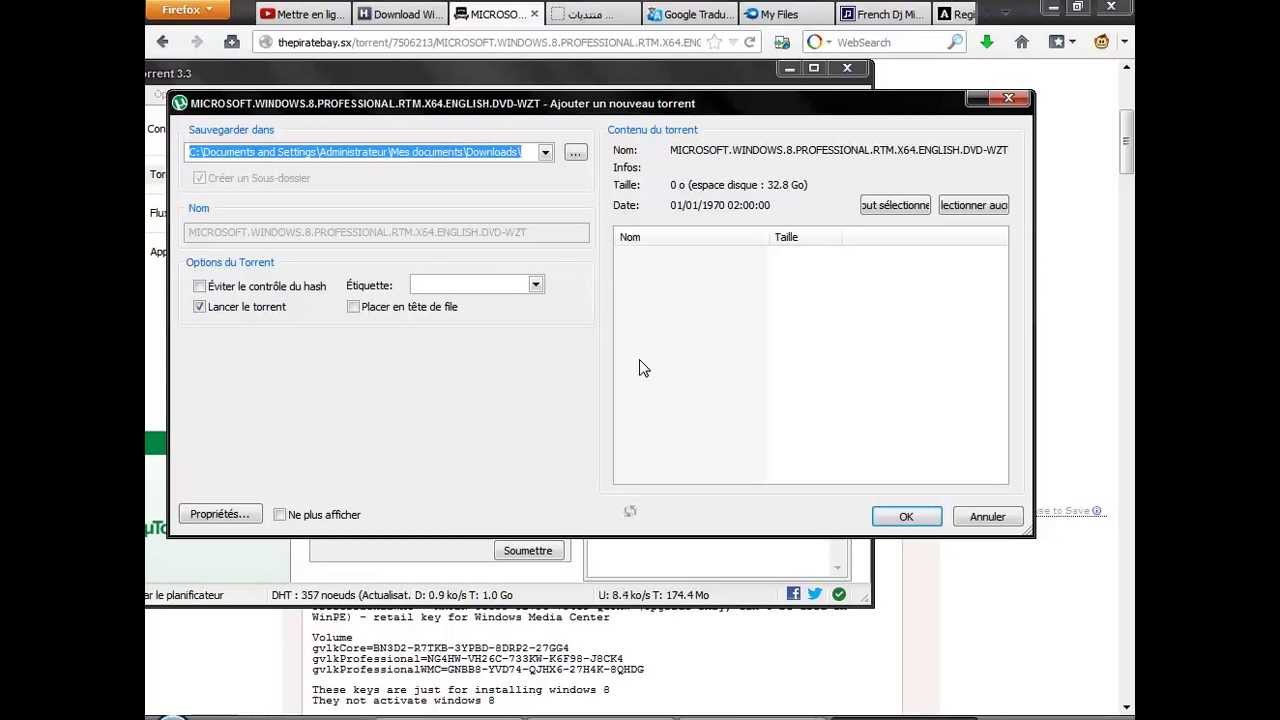Click the gvlkCore key line on page
The height and width of the screenshot is (720, 1280).
[440, 648]
